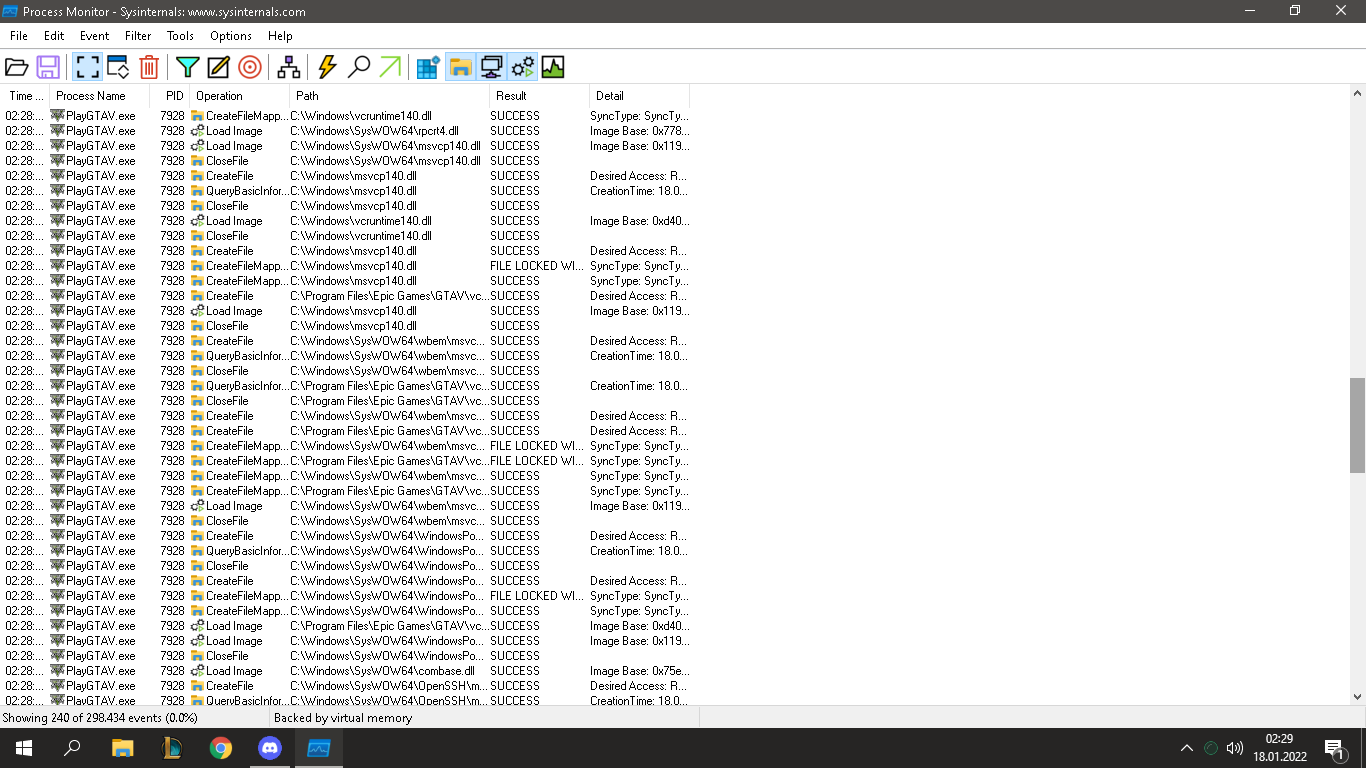Image resolution: width=1366 pixels, height=768 pixels.
Task: Click the 'Backed by virtual memory' status text
Action: [x=343, y=718]
